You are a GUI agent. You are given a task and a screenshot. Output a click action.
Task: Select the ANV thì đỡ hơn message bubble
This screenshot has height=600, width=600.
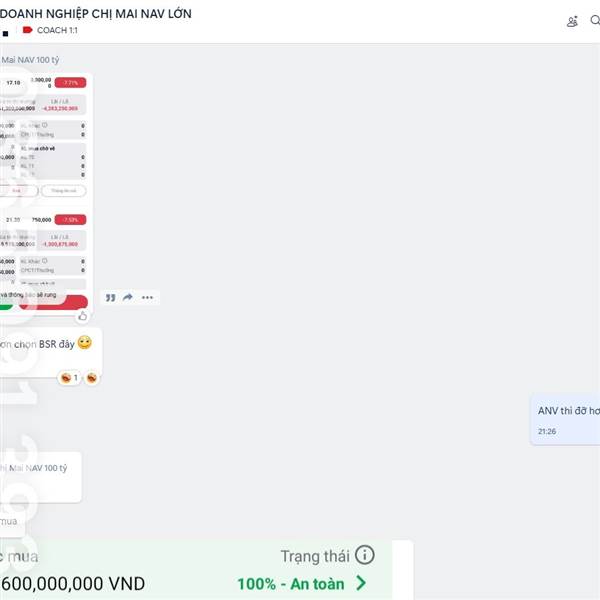[566, 420]
